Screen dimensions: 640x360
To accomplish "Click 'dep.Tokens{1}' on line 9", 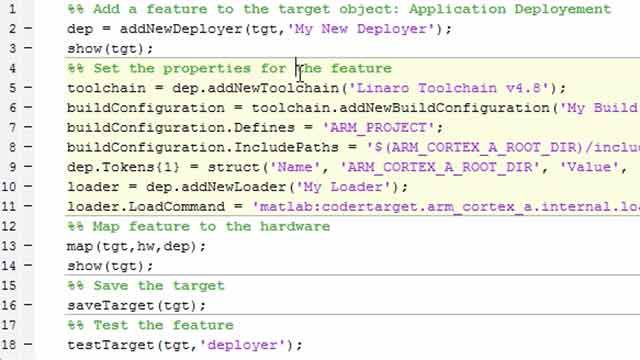I will (x=123, y=167).
